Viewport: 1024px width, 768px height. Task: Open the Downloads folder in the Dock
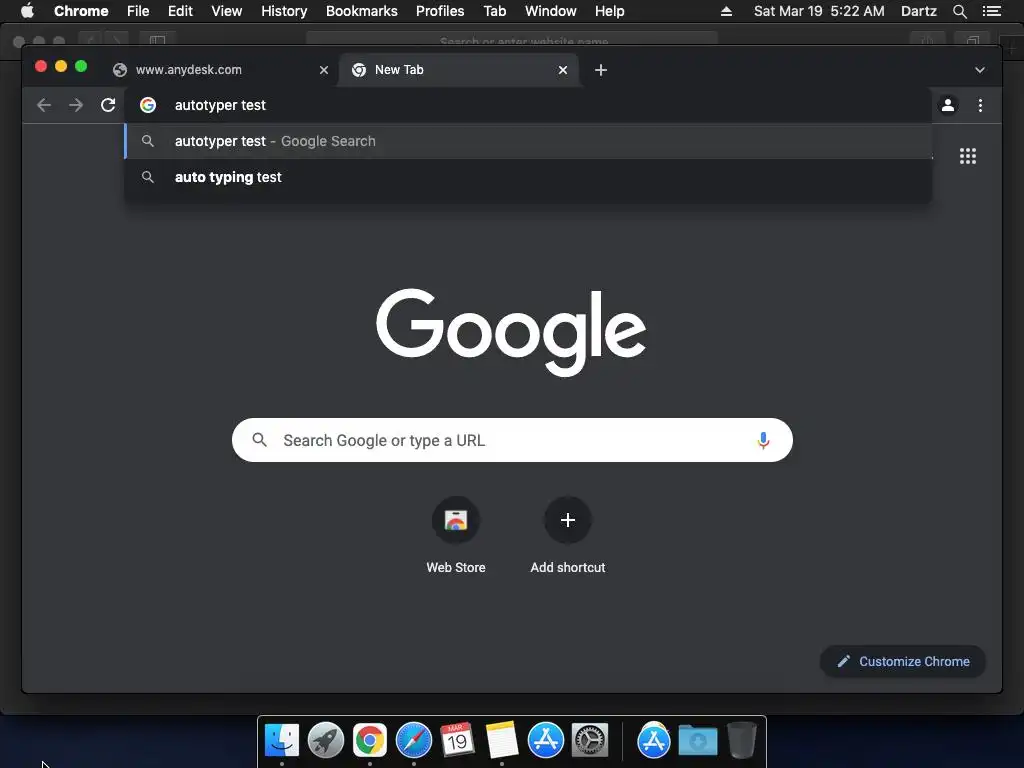tap(697, 741)
